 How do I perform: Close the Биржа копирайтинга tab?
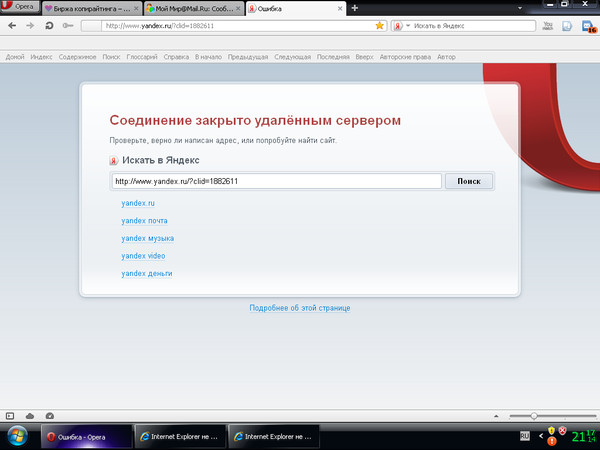click(136, 8)
